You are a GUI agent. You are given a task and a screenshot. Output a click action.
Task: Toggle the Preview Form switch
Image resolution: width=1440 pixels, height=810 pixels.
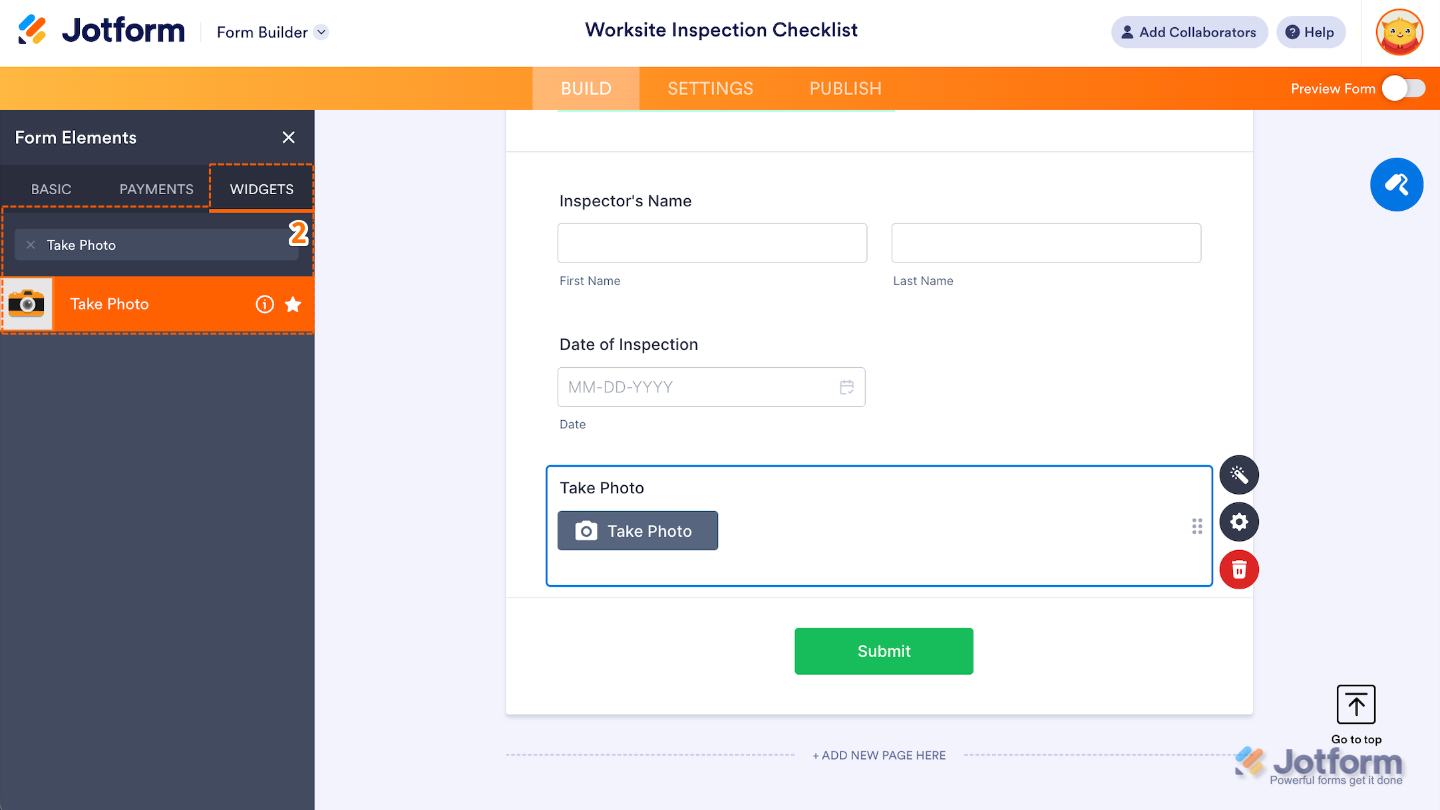[1404, 89]
